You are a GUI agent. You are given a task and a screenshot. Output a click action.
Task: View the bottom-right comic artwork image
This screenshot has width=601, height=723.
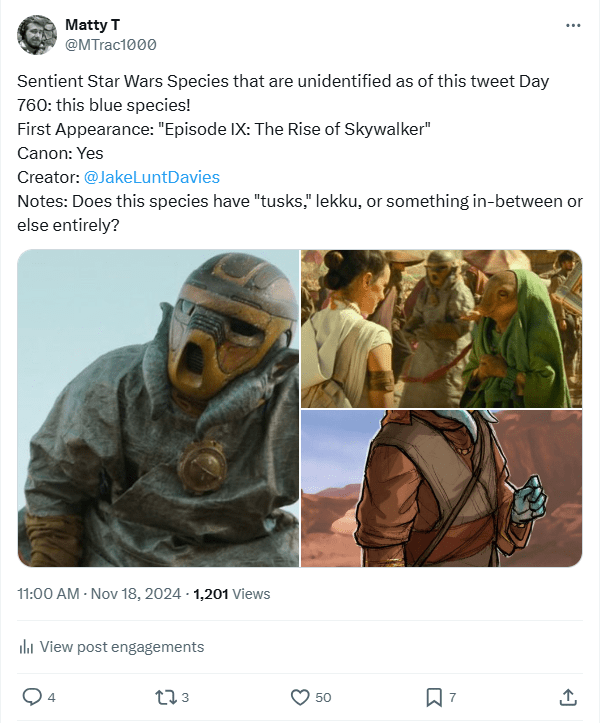[441, 488]
